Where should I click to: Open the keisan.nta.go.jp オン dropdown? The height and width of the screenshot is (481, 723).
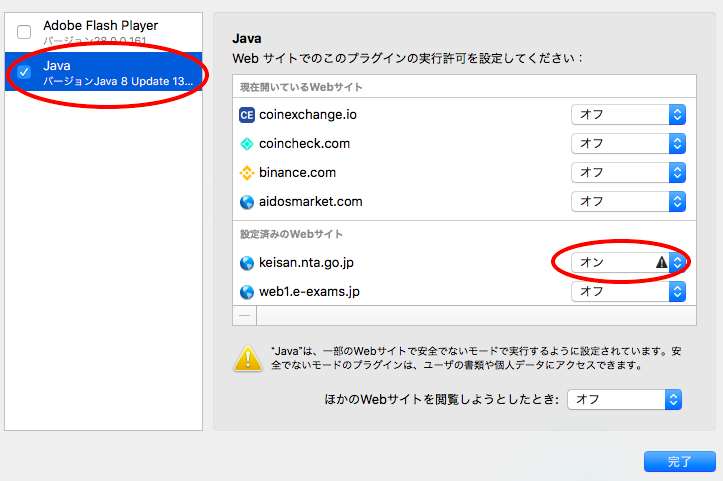click(x=628, y=262)
